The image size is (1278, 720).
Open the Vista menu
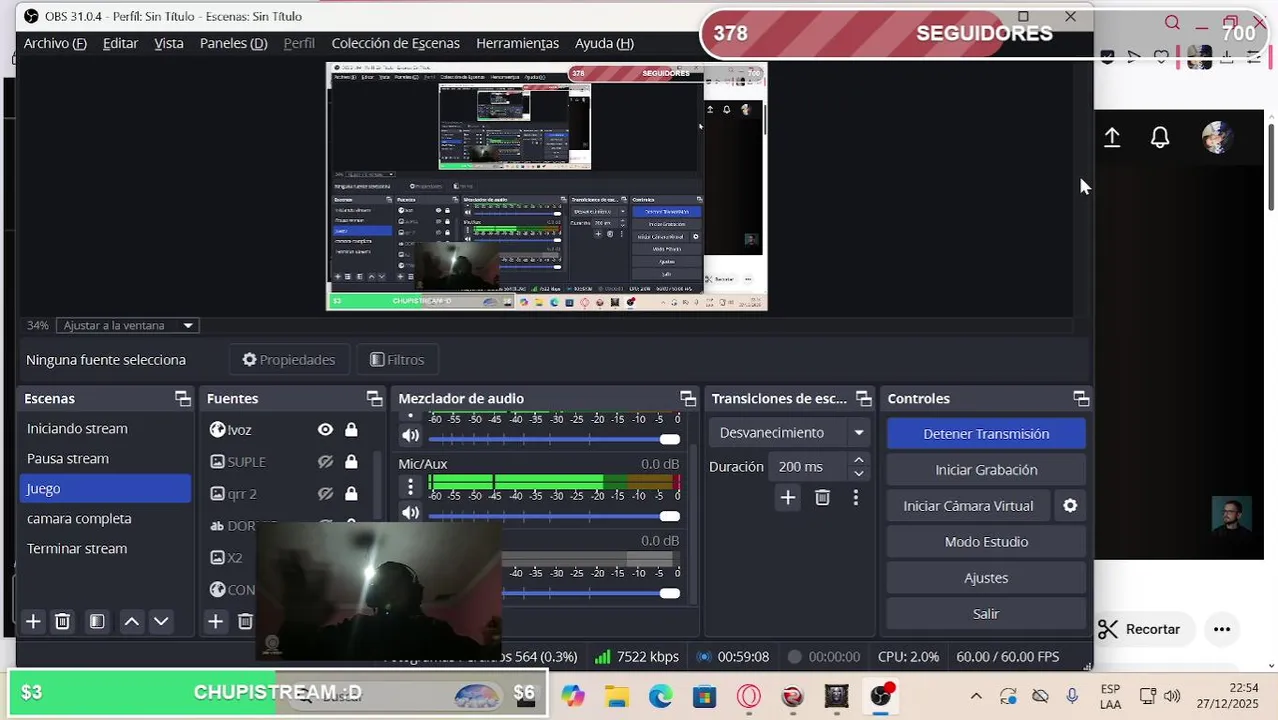point(169,43)
